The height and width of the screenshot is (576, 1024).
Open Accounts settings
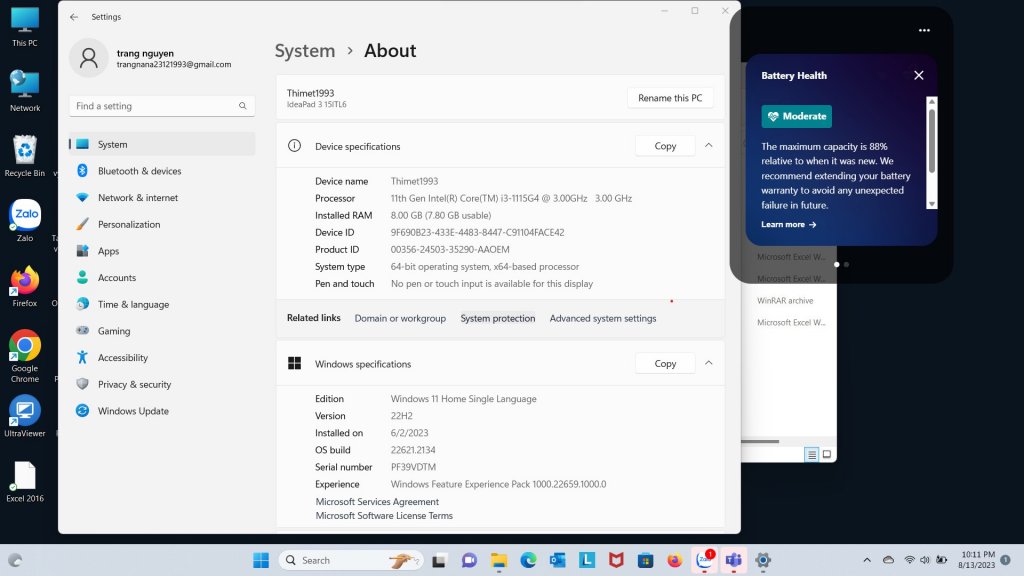(162, 278)
